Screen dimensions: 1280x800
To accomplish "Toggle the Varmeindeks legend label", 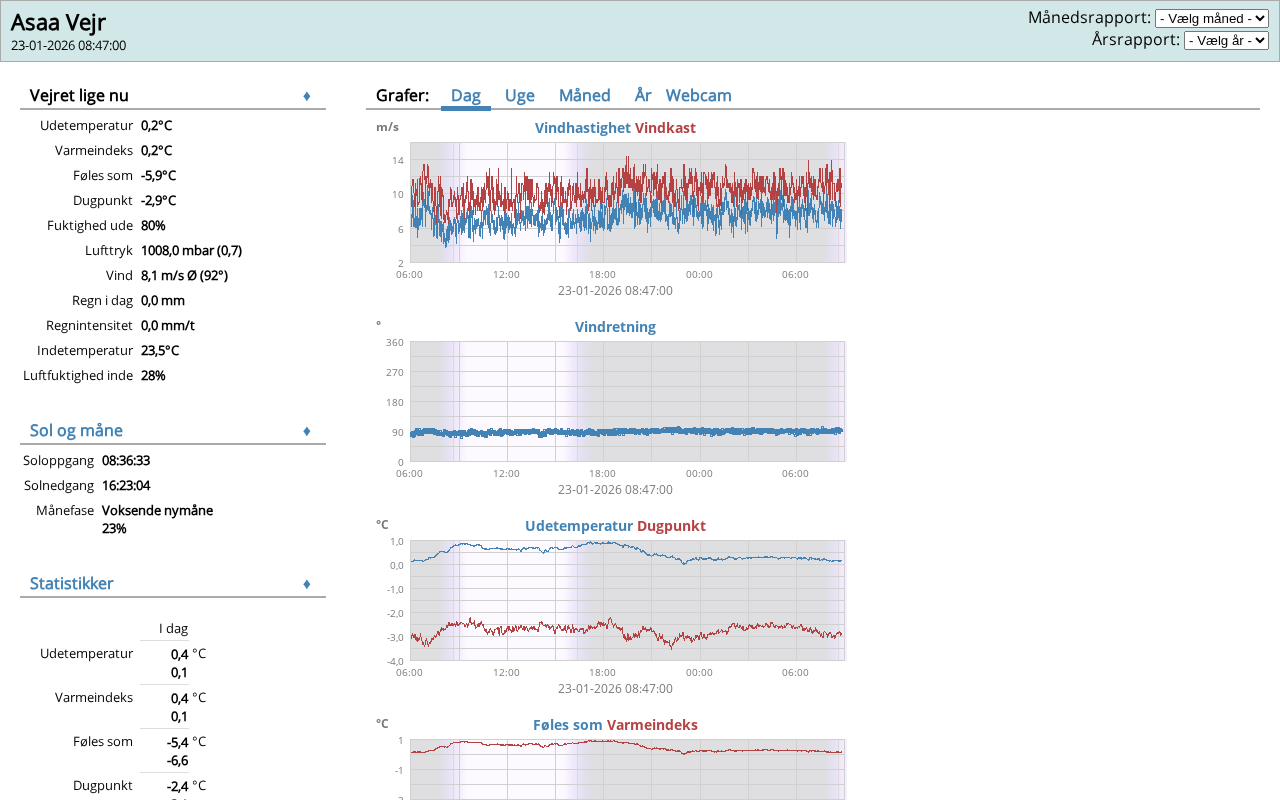I will pyautogui.click(x=652, y=725).
